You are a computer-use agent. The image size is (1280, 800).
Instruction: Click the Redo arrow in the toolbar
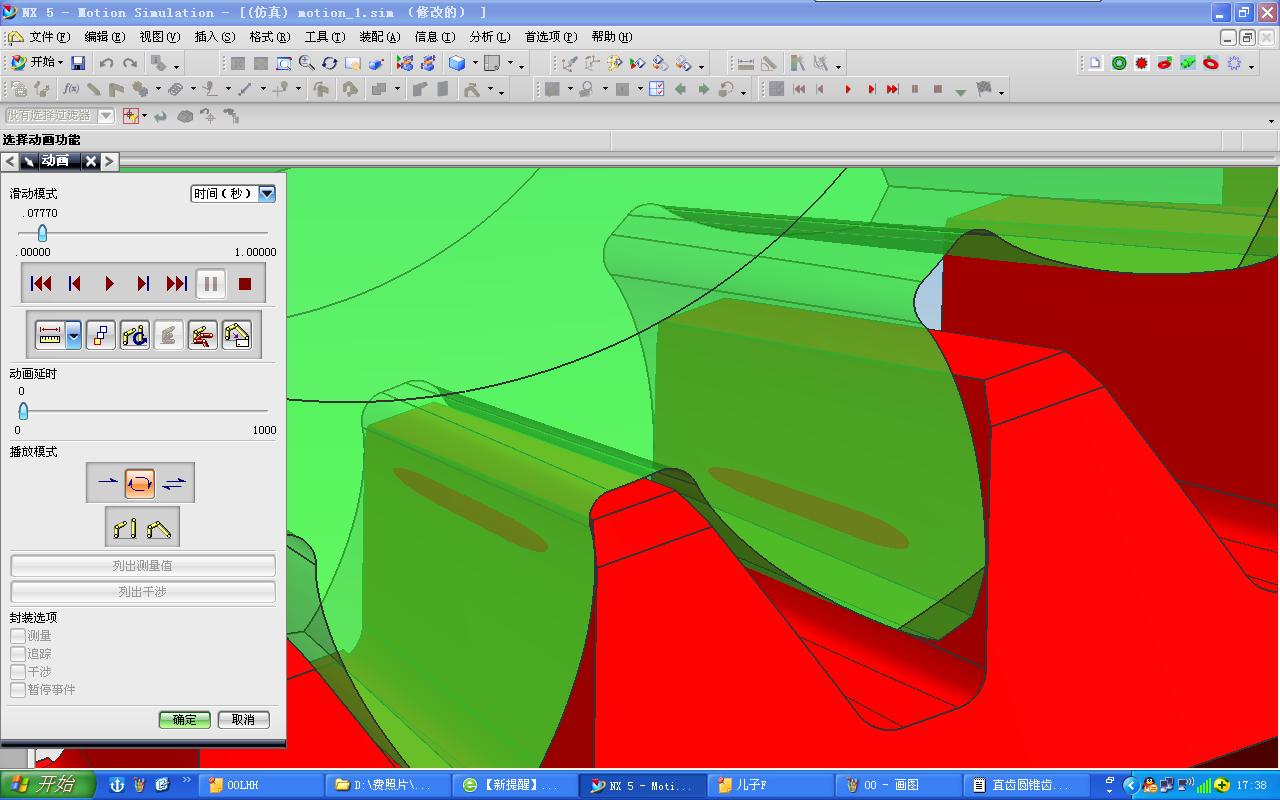coord(130,63)
